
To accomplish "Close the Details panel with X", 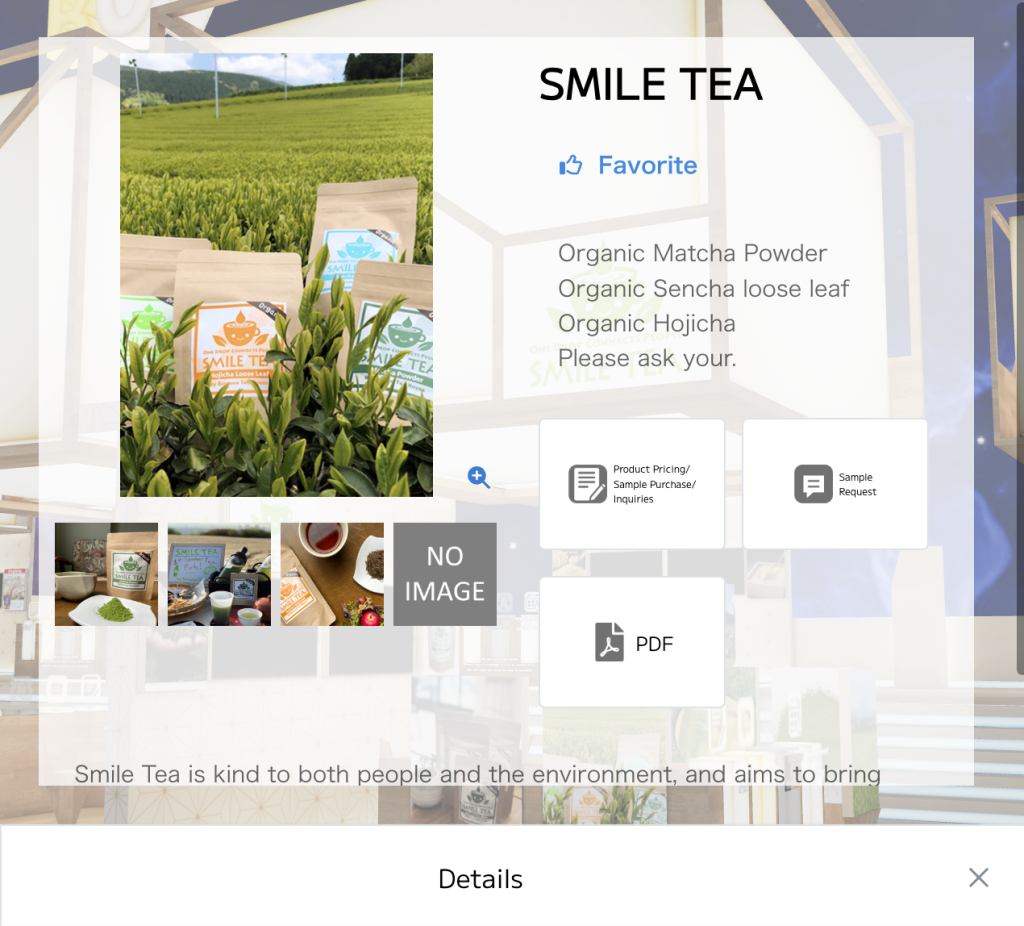I will (x=978, y=878).
